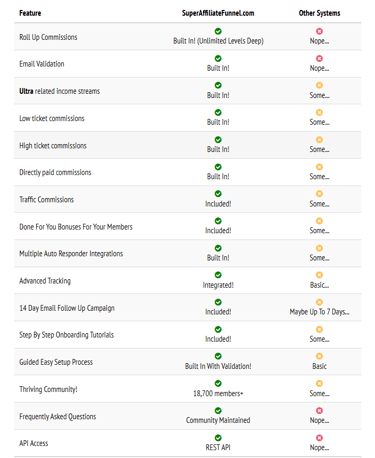Click the red X icon for Frequently Asked Questions
Viewport: 375px width, 458px height.
pos(319,410)
